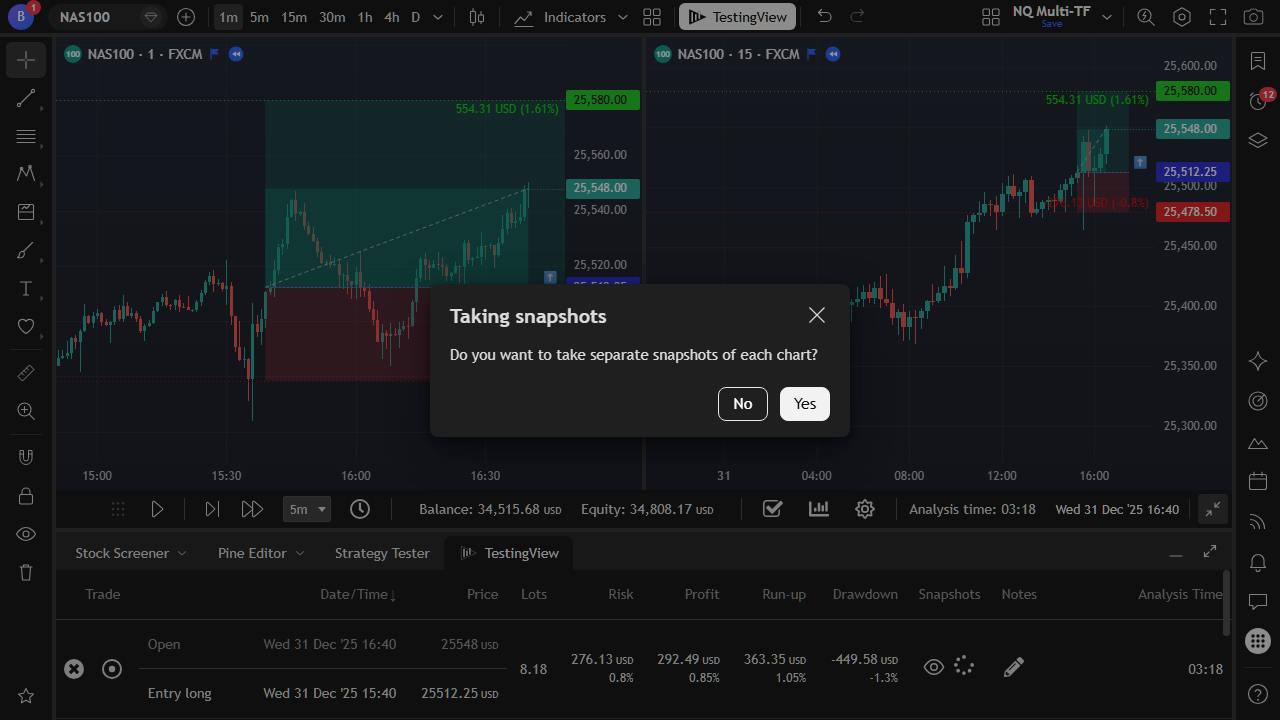Toggle magnet mode for drawings
The image size is (1280, 720).
point(26,457)
